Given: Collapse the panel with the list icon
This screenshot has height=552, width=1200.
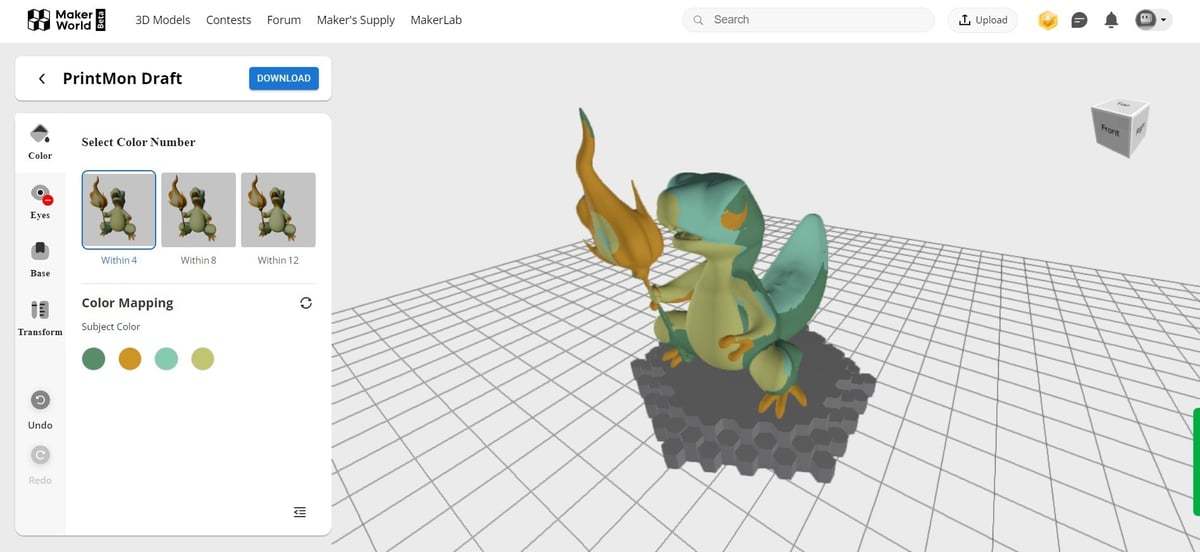Looking at the screenshot, I should point(300,512).
